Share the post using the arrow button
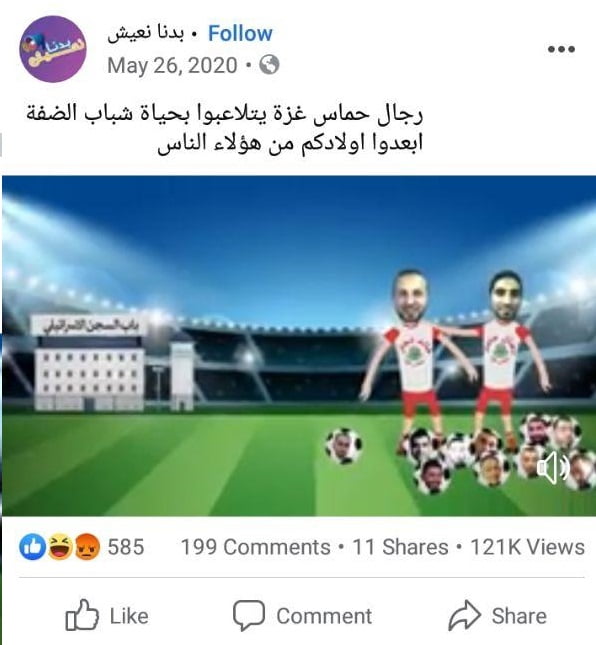596x645 pixels. pyautogui.click(x=498, y=616)
